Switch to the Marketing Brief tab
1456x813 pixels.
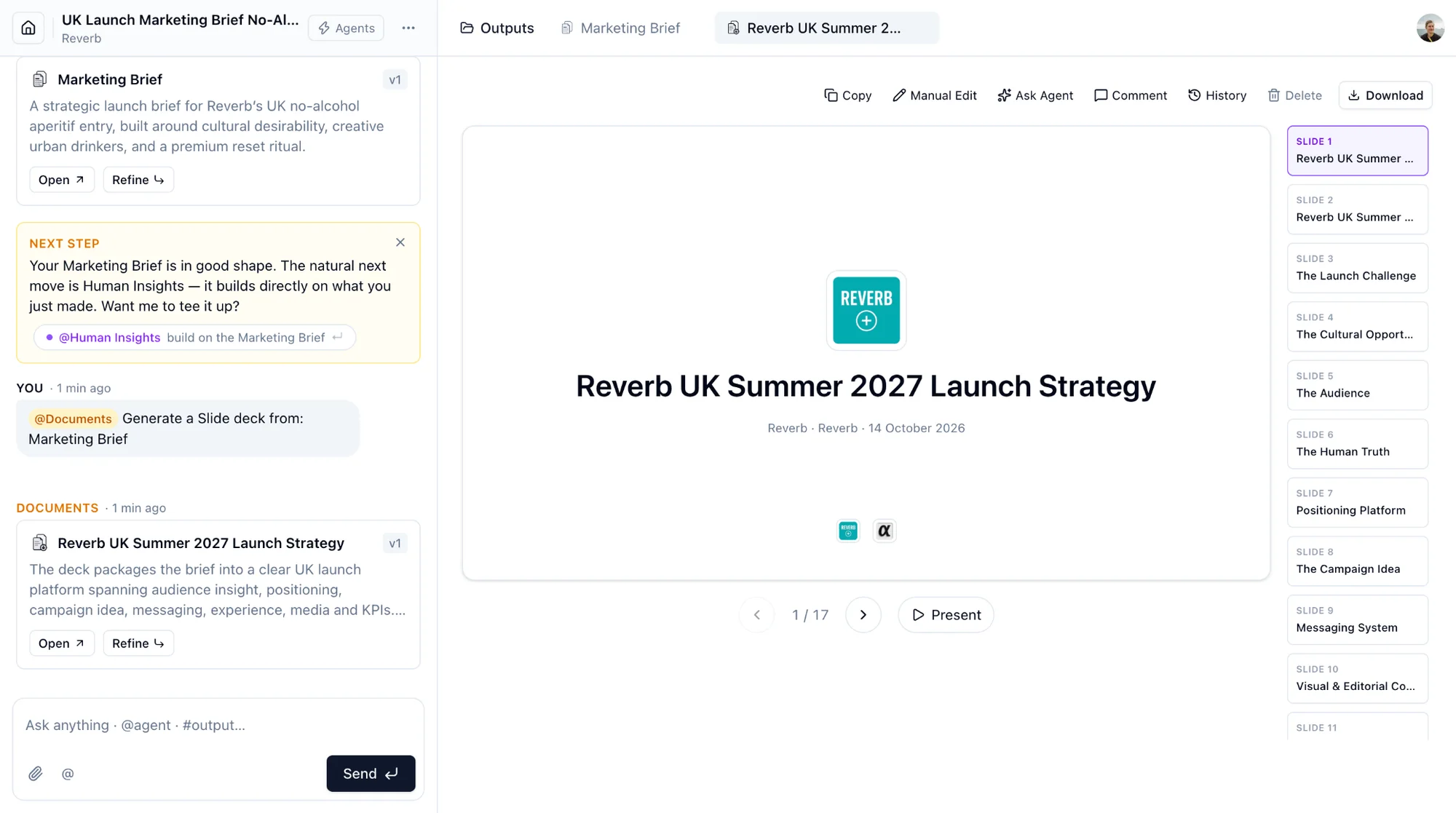pyautogui.click(x=621, y=28)
